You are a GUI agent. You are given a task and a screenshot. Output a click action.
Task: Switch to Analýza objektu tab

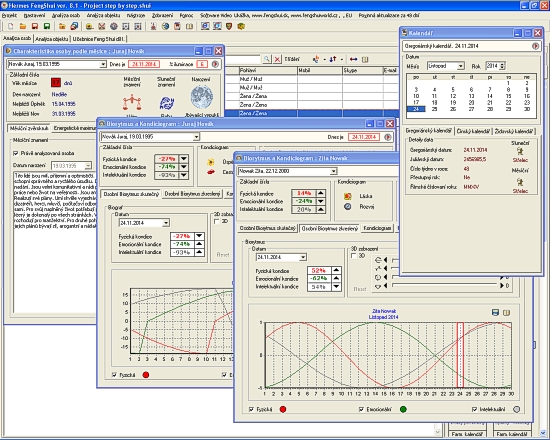[52, 39]
